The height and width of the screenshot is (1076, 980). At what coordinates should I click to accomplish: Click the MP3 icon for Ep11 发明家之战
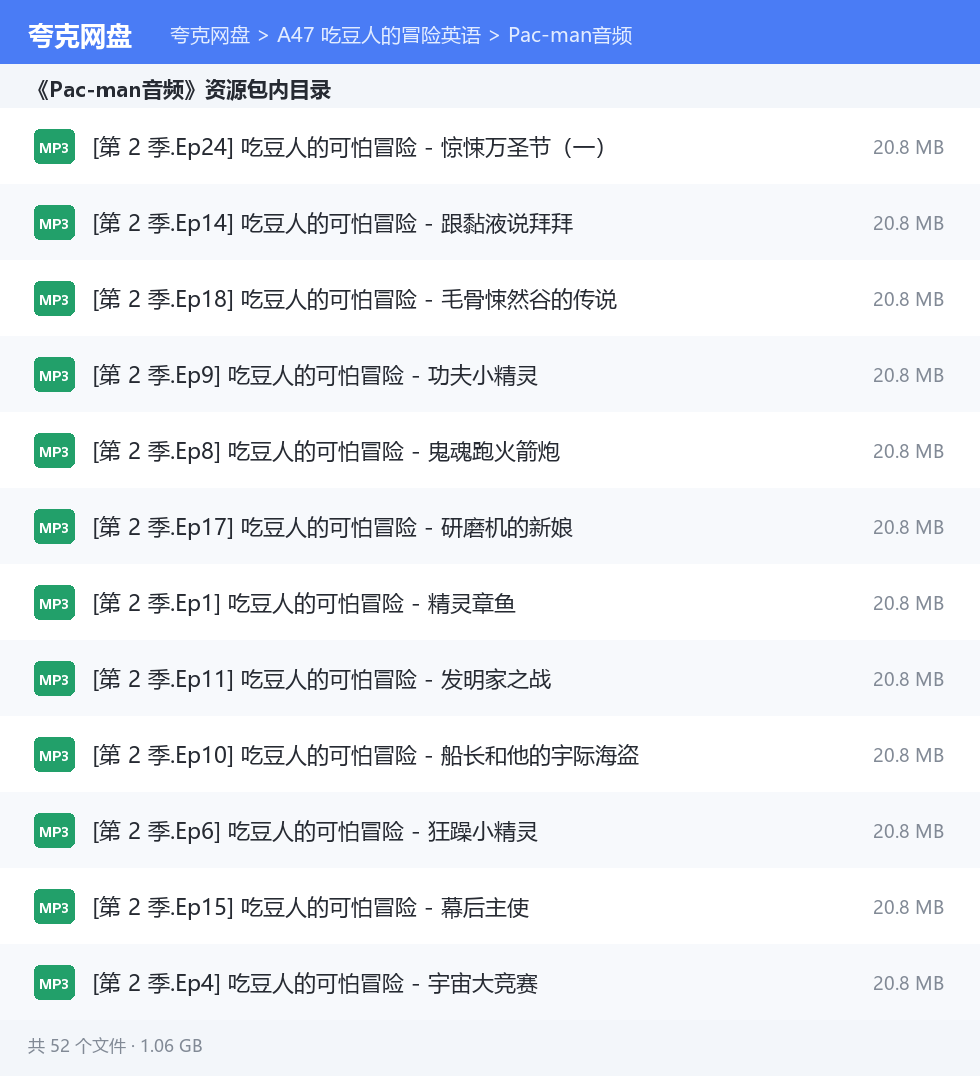[54, 679]
